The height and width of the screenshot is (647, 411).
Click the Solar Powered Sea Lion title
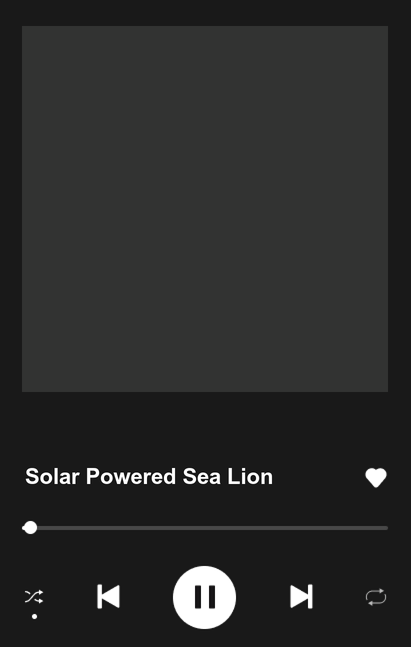point(149,477)
